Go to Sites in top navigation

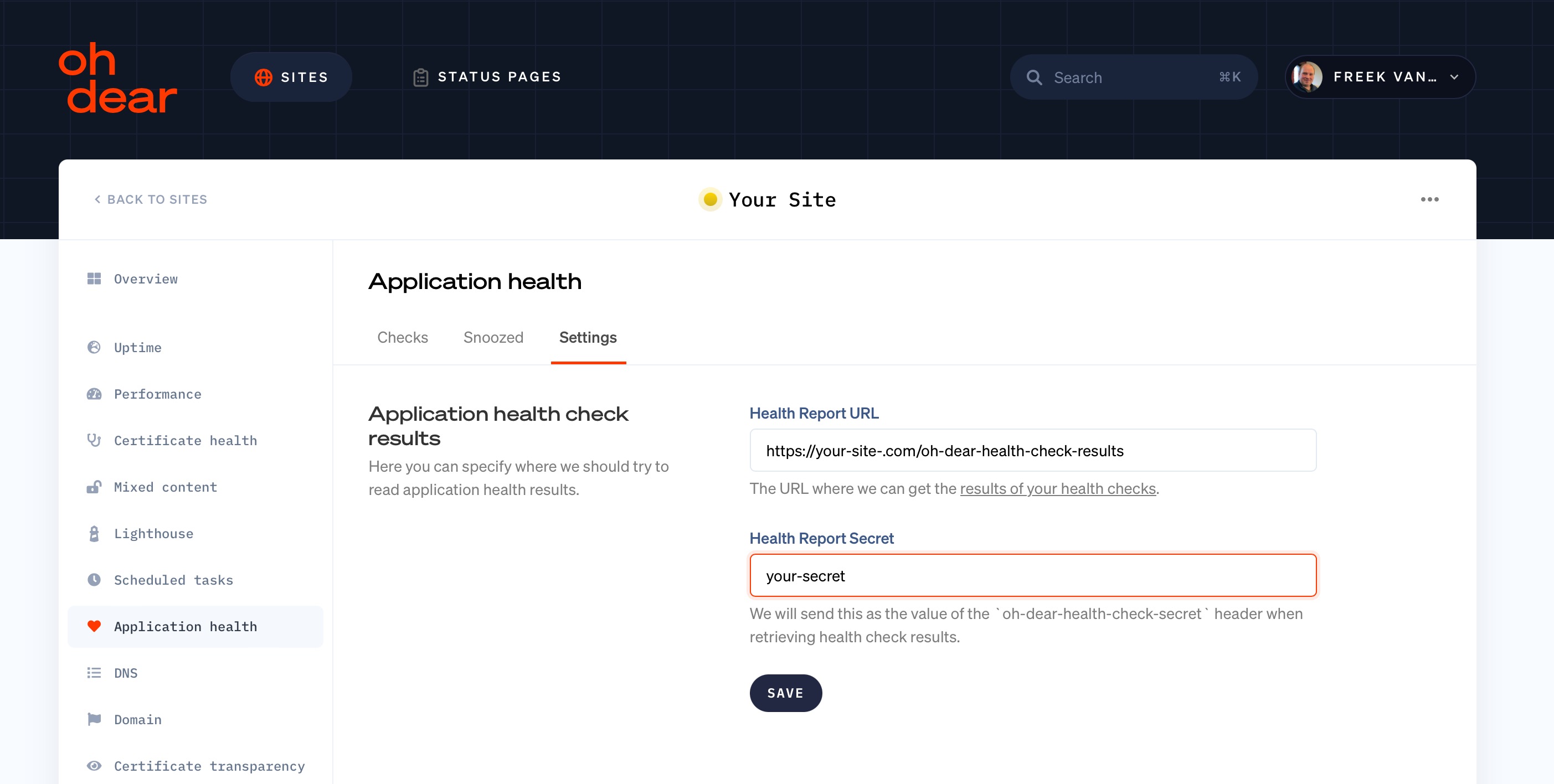[291, 77]
